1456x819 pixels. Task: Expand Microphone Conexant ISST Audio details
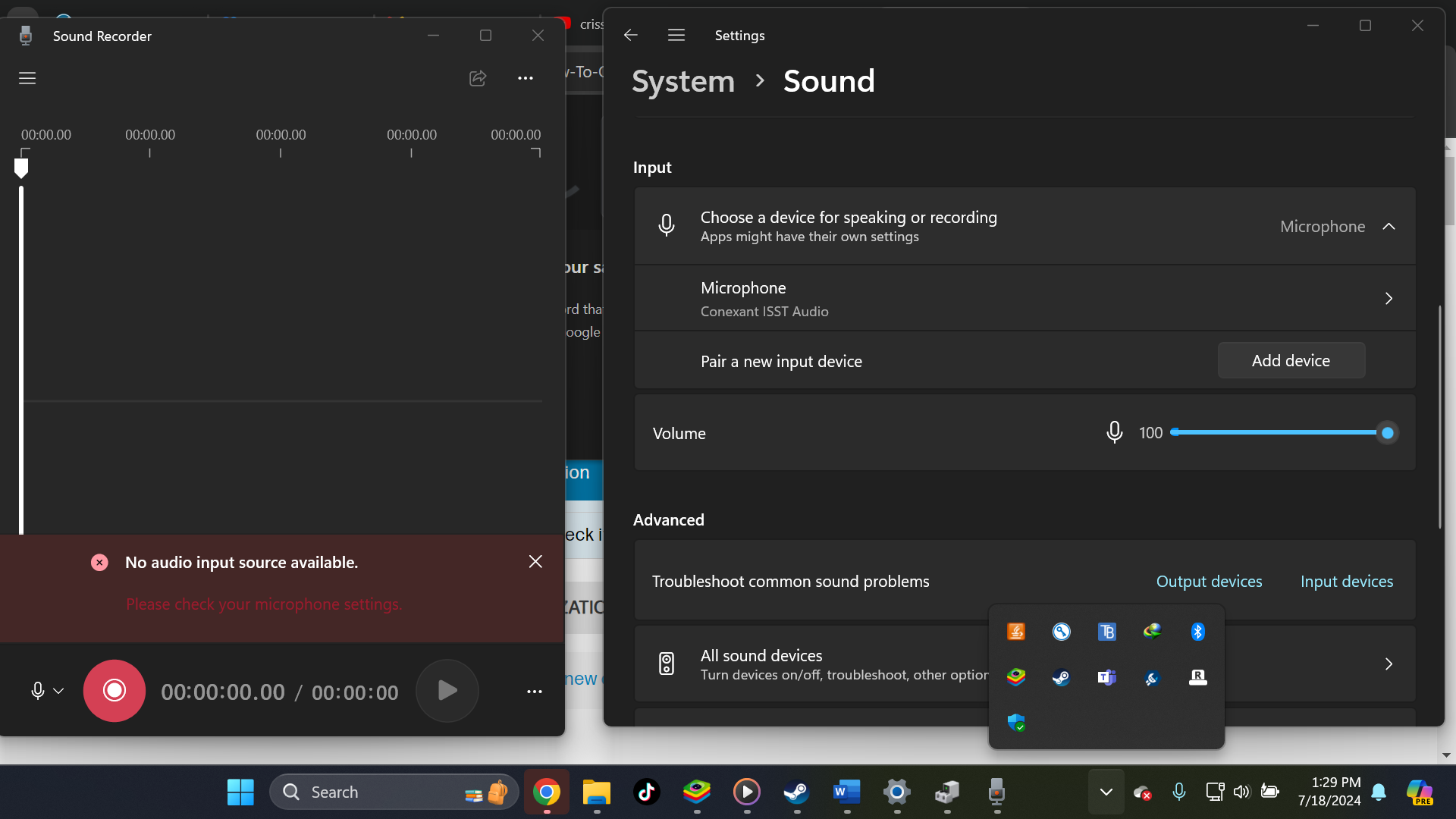tap(1389, 299)
